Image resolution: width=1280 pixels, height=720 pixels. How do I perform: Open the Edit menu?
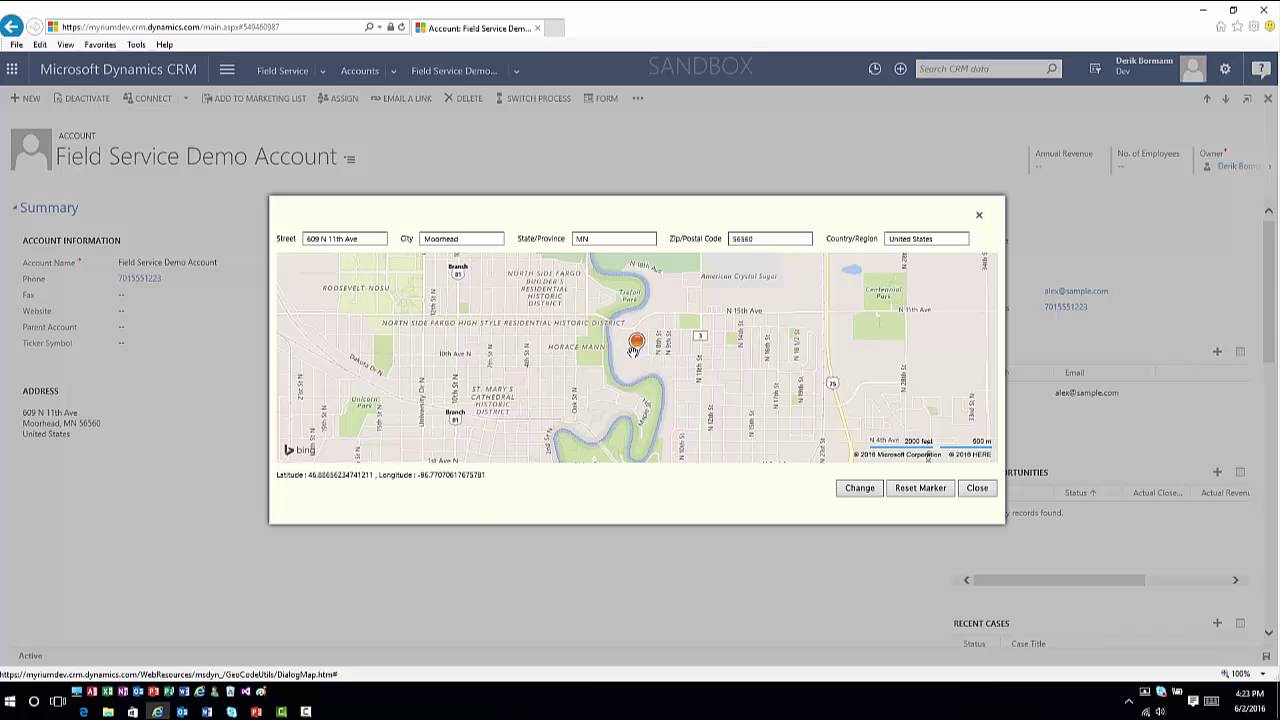(x=40, y=45)
